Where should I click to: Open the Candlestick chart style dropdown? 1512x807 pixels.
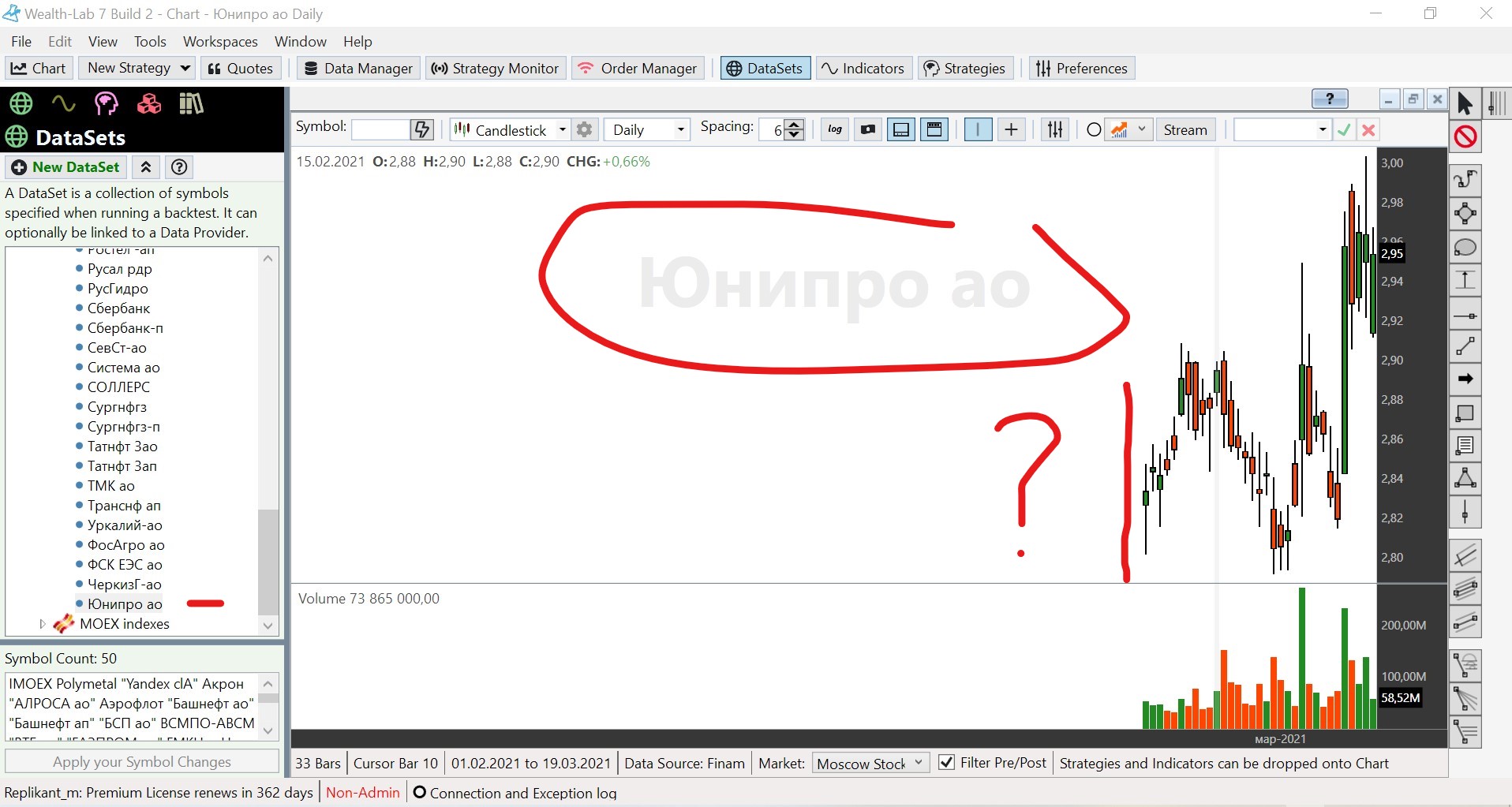click(561, 129)
